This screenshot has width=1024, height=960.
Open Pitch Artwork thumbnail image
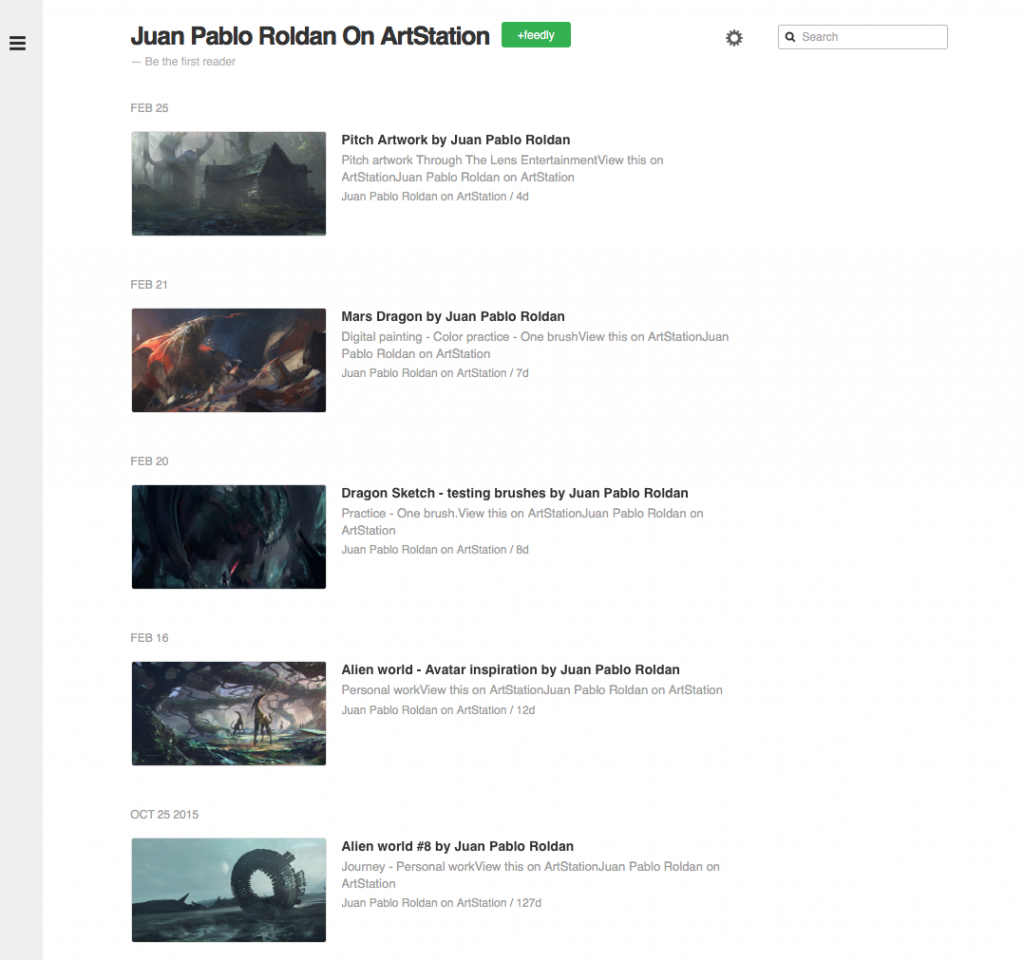(229, 184)
